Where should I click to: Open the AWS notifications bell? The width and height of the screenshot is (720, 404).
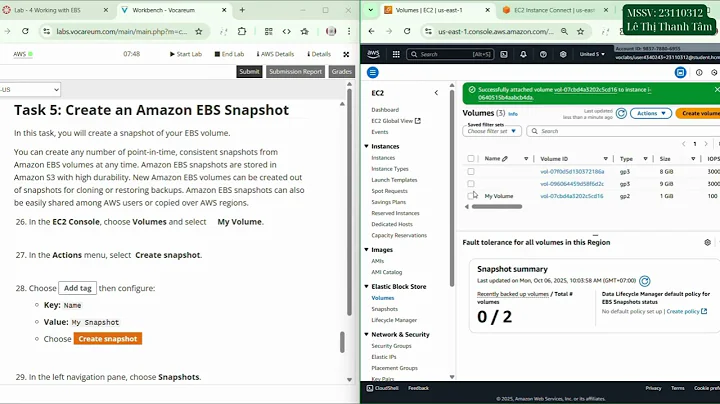[x=523, y=54]
